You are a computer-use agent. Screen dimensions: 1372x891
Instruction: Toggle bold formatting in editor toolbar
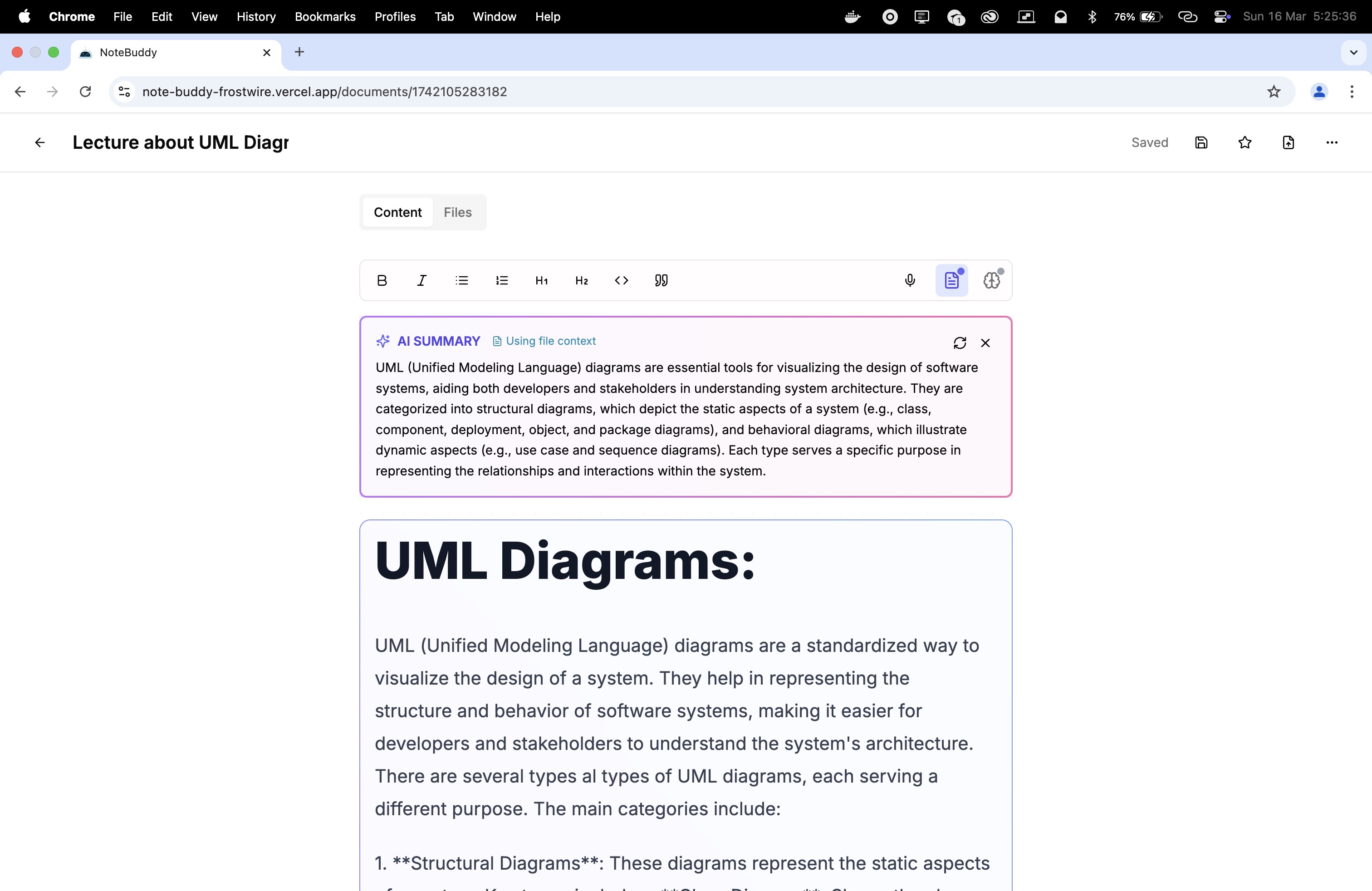click(x=382, y=281)
